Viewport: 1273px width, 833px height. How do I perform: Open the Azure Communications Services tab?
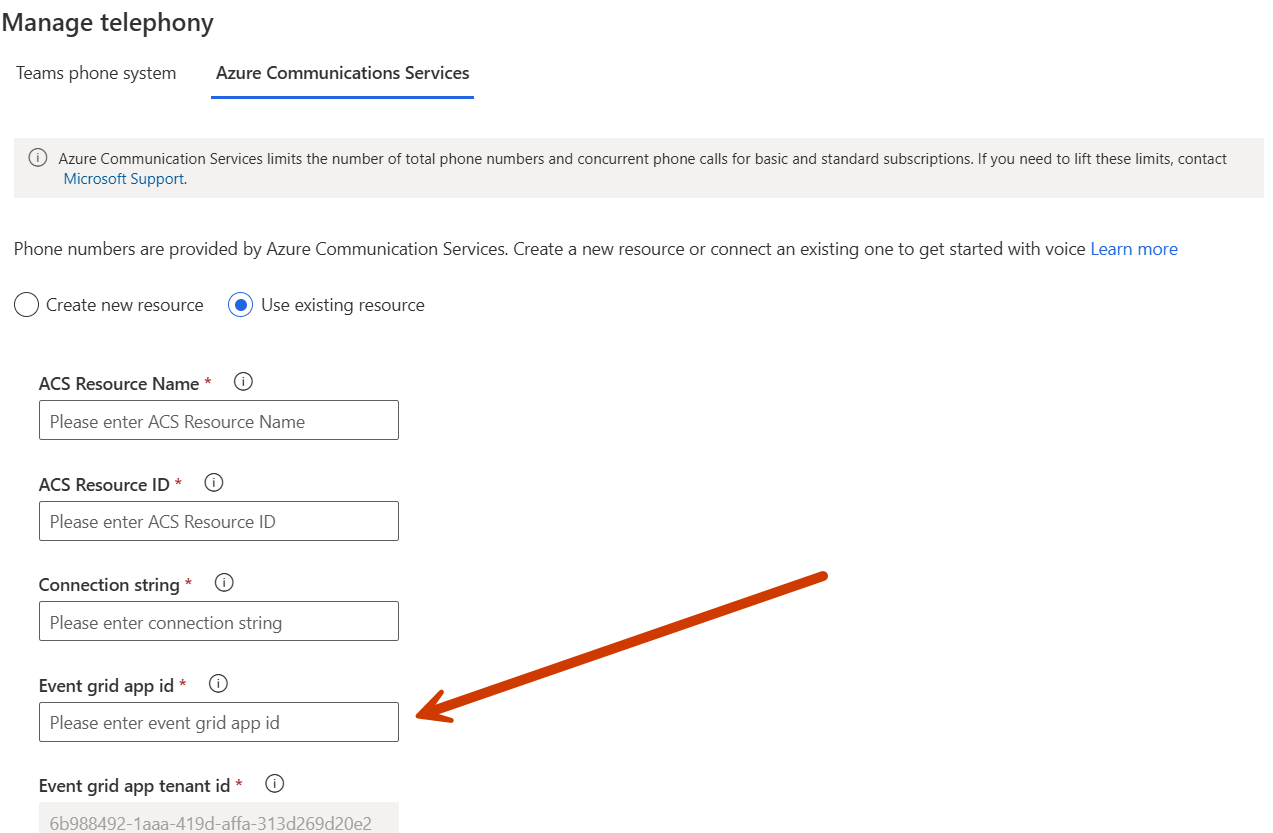(x=343, y=73)
